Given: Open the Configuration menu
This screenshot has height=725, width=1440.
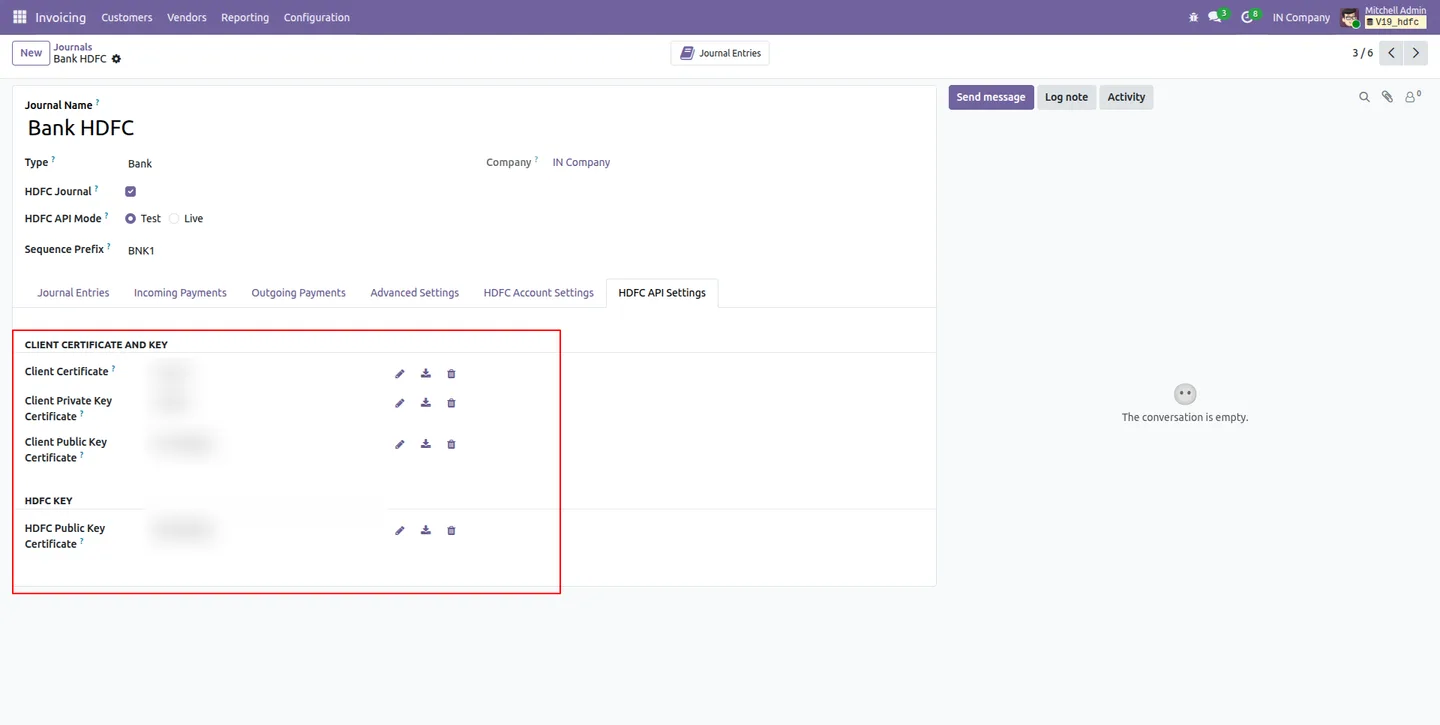Looking at the screenshot, I should tap(317, 17).
